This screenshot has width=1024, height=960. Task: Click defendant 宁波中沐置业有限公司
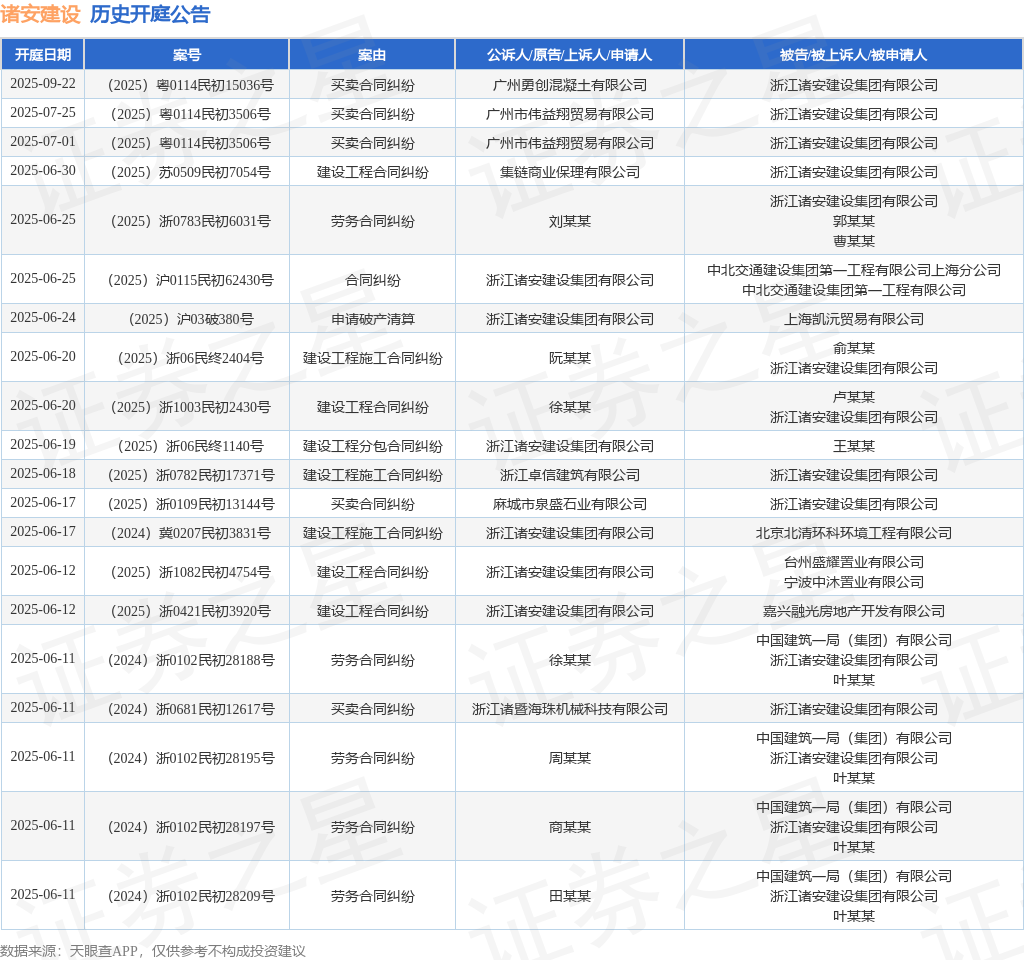click(854, 582)
